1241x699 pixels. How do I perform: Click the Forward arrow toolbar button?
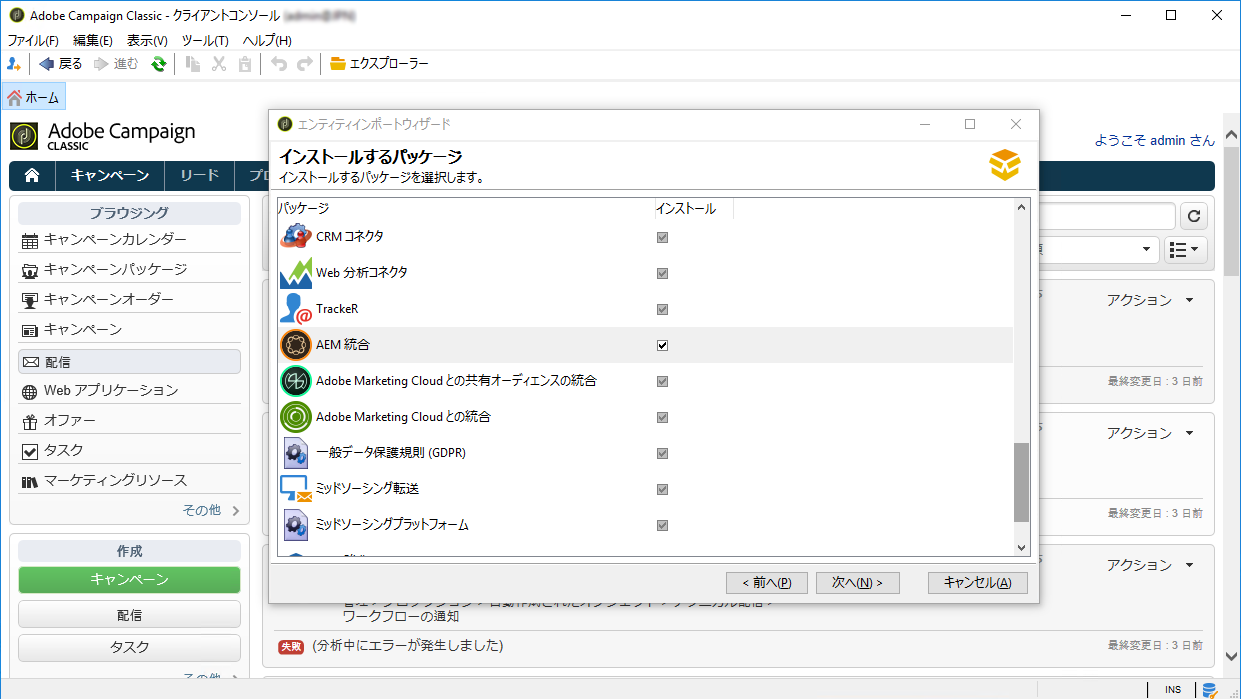(x=116, y=64)
